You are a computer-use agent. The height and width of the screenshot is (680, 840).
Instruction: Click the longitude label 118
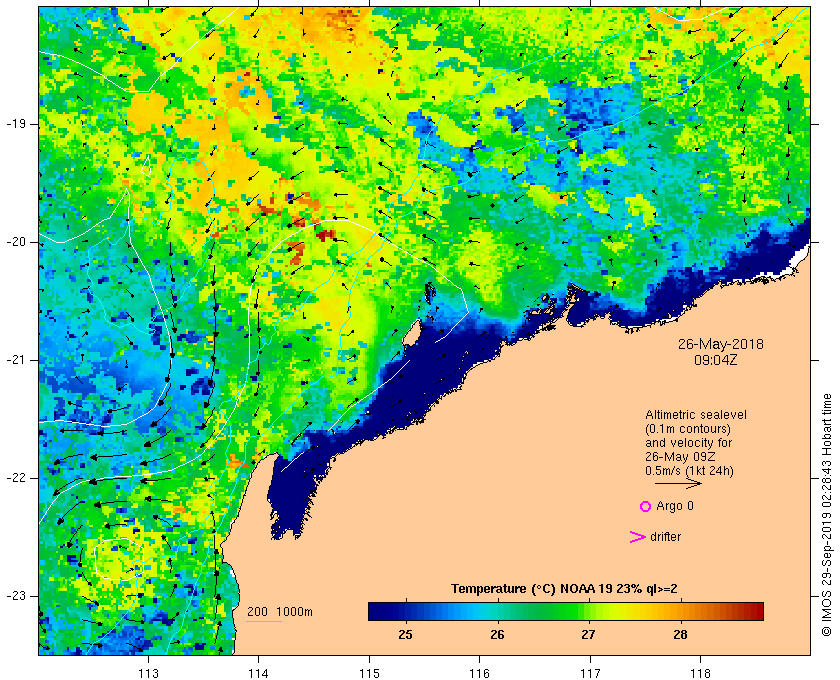[700, 673]
